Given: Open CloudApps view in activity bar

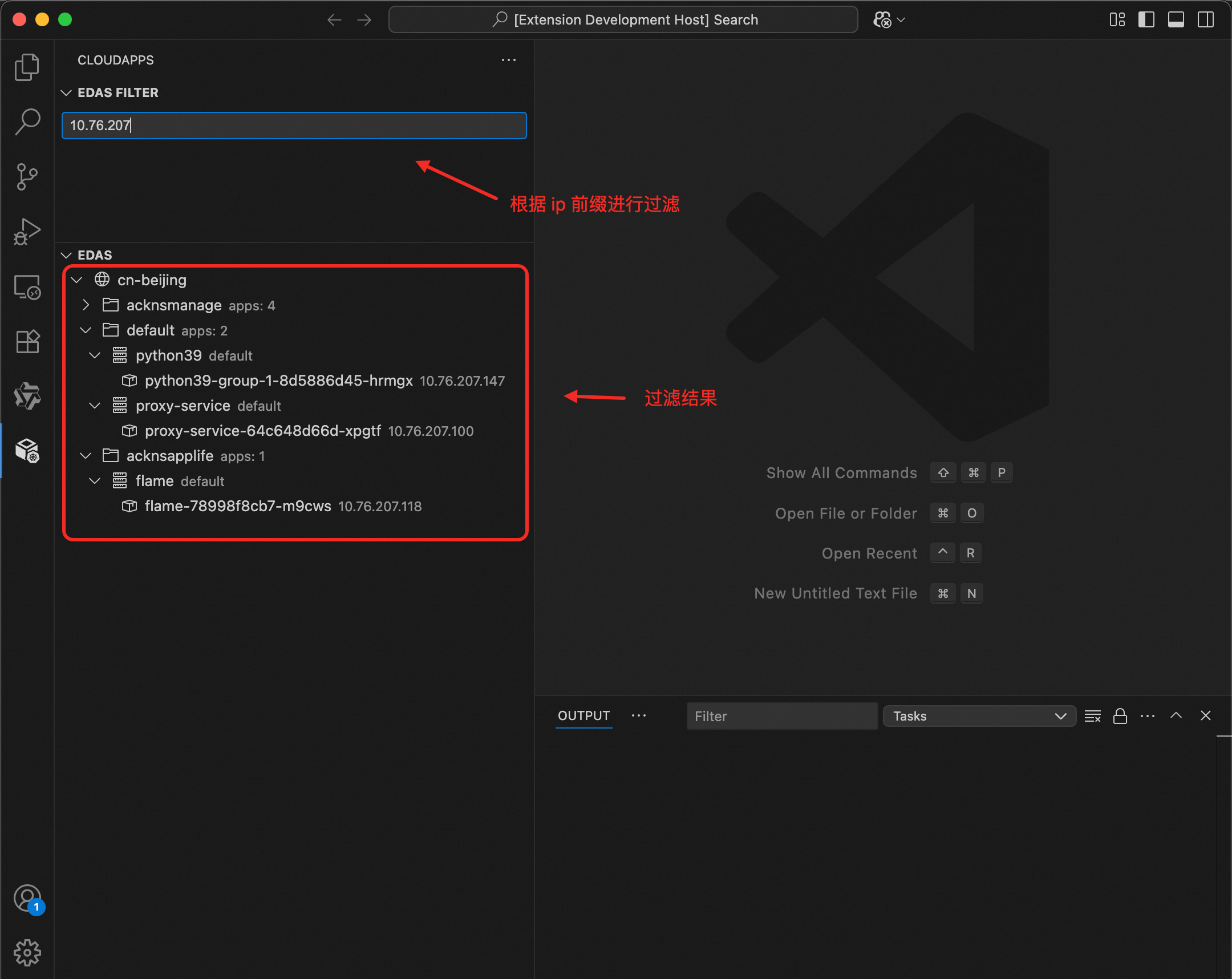Looking at the screenshot, I should coord(27,451).
